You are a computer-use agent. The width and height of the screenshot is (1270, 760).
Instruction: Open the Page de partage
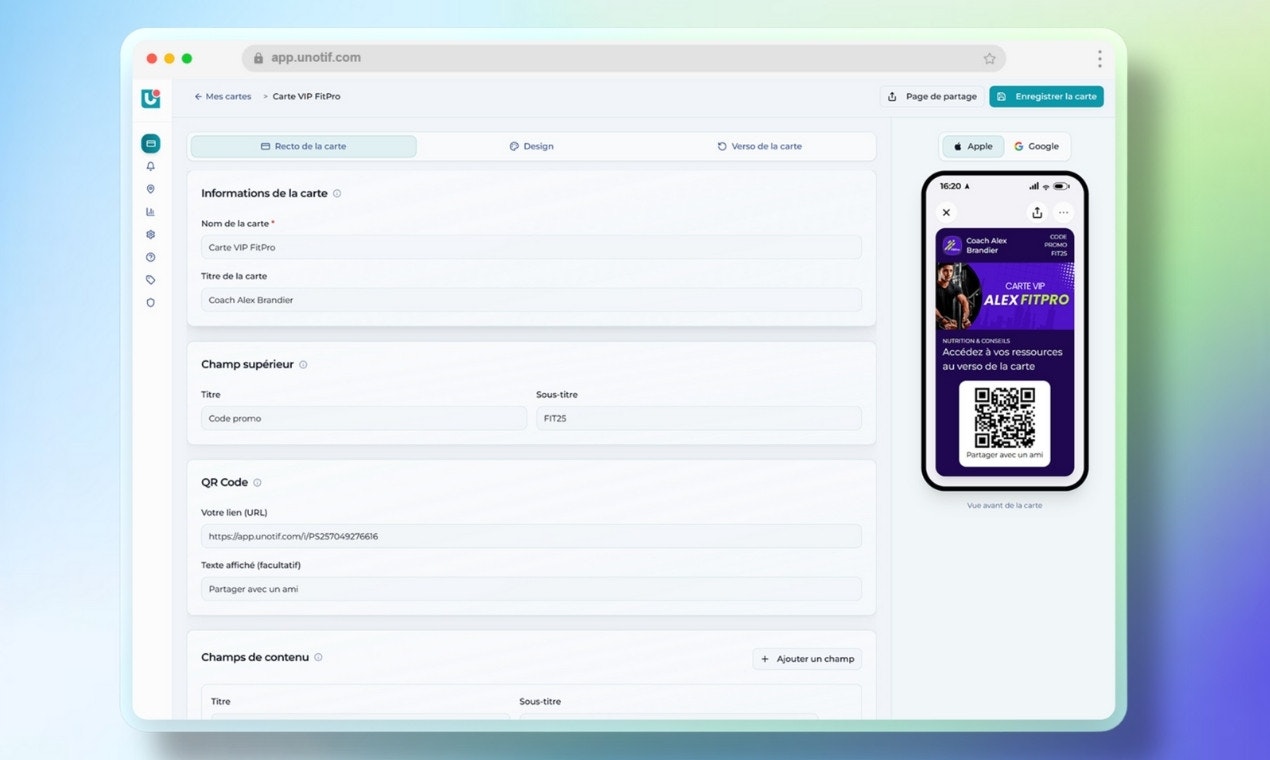click(932, 96)
